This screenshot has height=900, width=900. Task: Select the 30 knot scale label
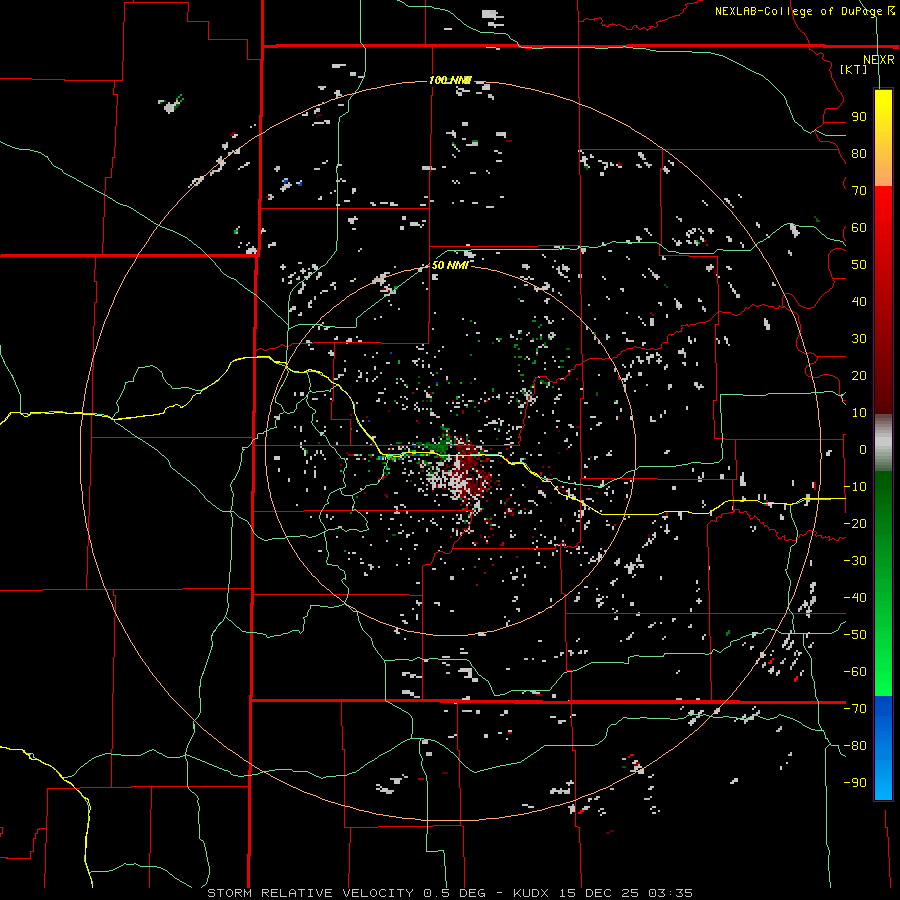click(x=859, y=339)
